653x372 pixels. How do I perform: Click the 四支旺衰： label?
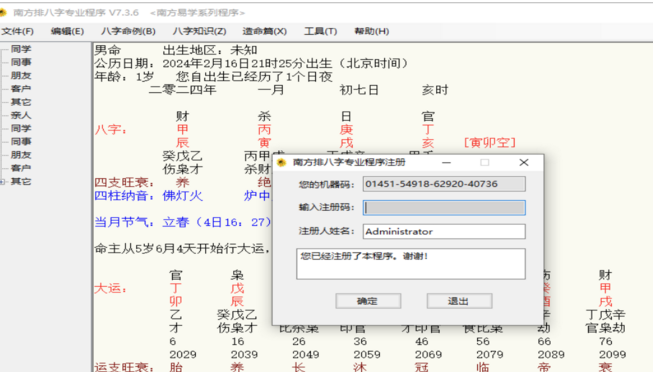click(x=124, y=182)
